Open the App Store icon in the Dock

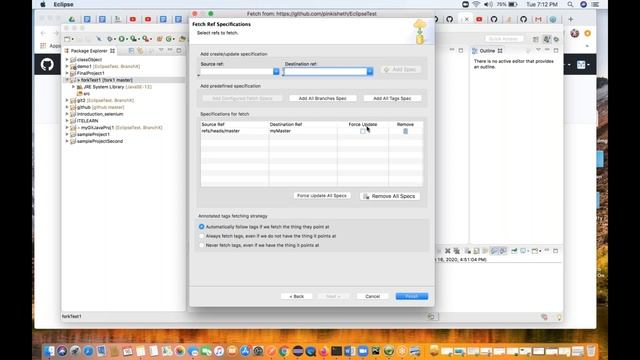[245, 351]
